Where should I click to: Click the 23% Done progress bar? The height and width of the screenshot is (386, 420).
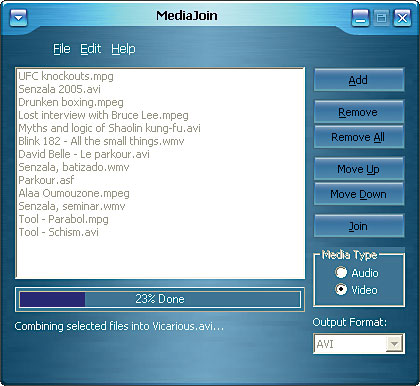click(160, 299)
